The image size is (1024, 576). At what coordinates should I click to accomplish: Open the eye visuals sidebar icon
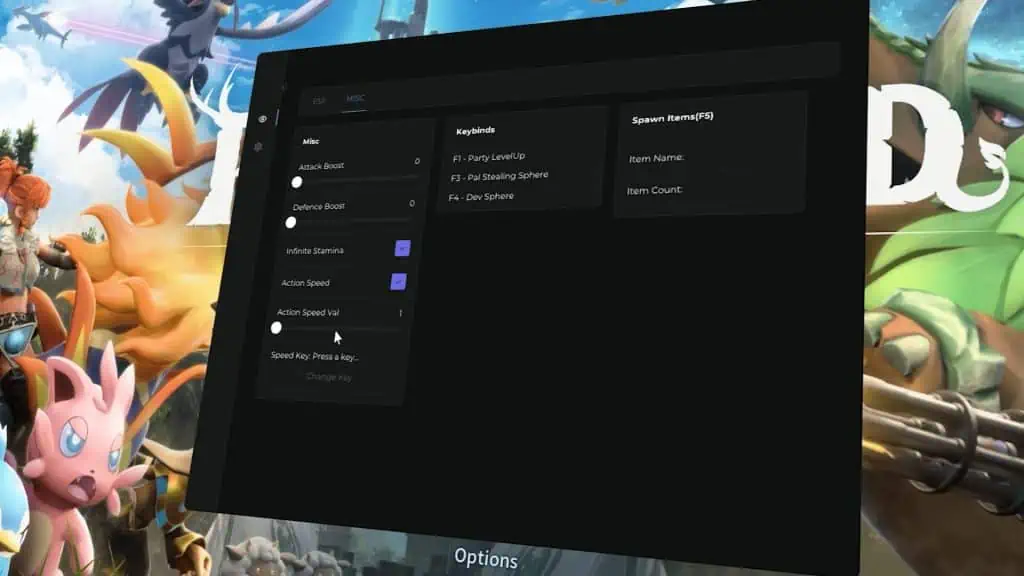coord(263,119)
